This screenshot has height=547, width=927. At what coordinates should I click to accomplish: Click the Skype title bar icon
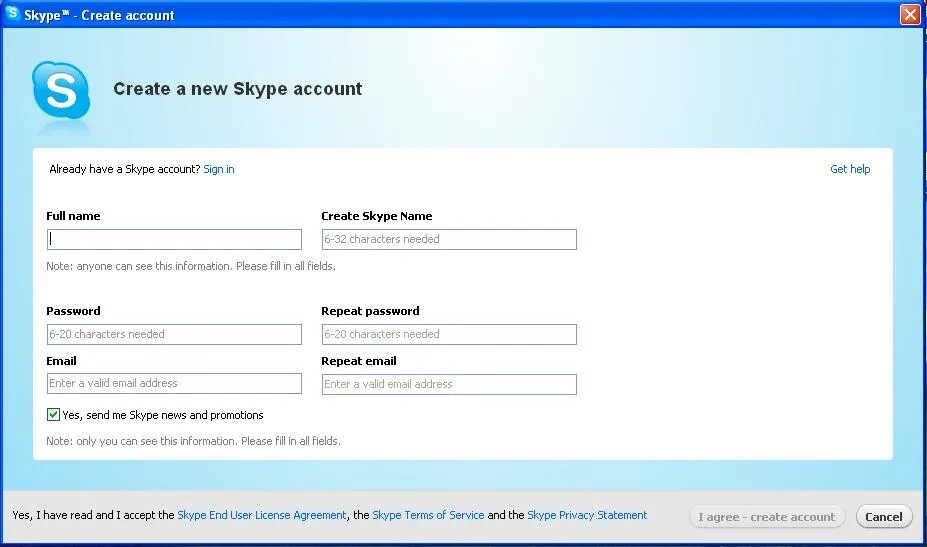(12, 13)
